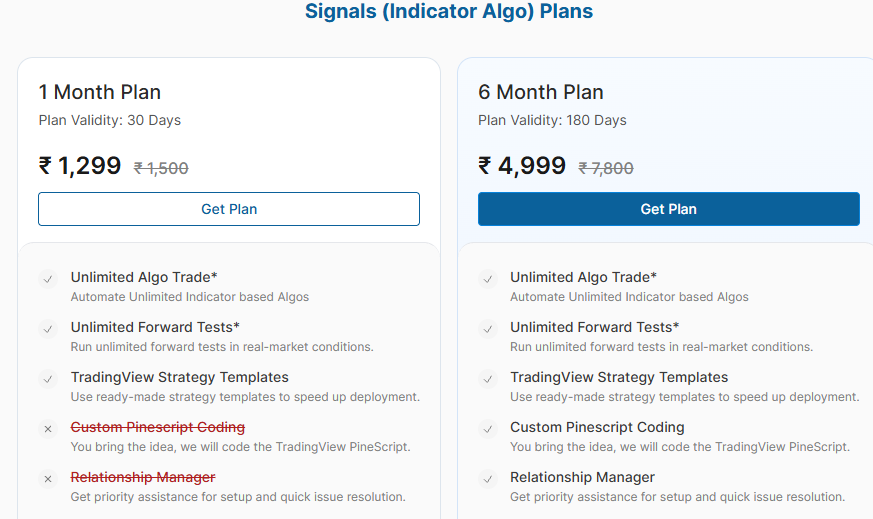The width and height of the screenshot is (873, 519).
Task: Click Get Plan for 1 Month Plan
Action: click(229, 209)
